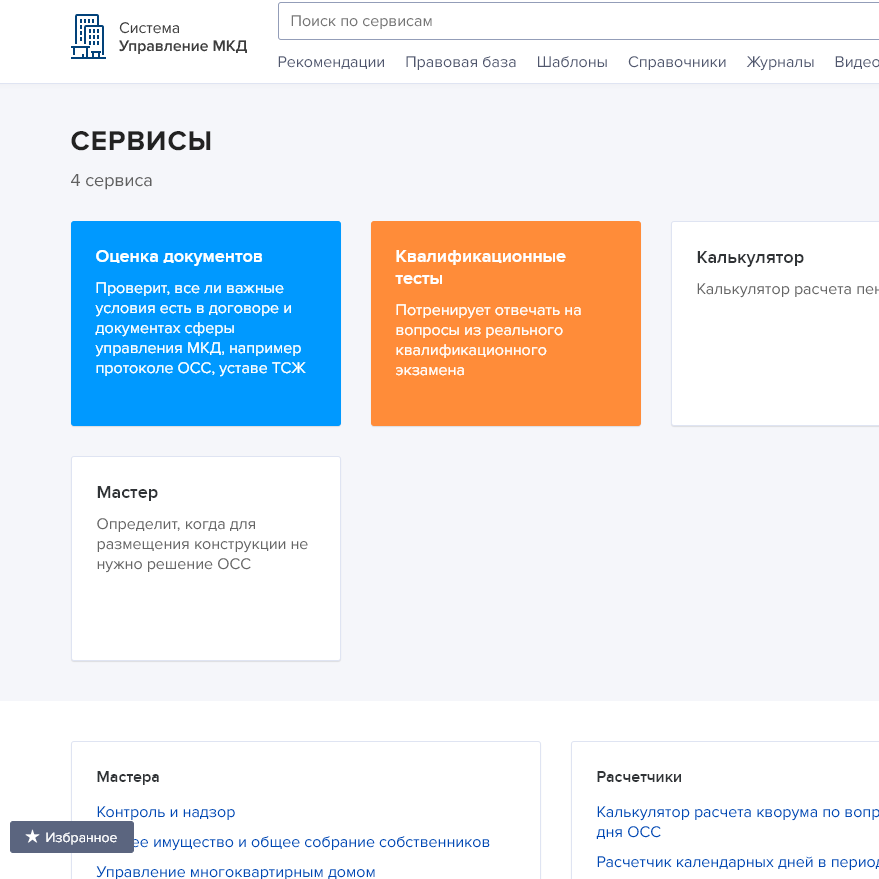This screenshot has width=879, height=879.
Task: Go to the Справочники section
Action: (677, 62)
